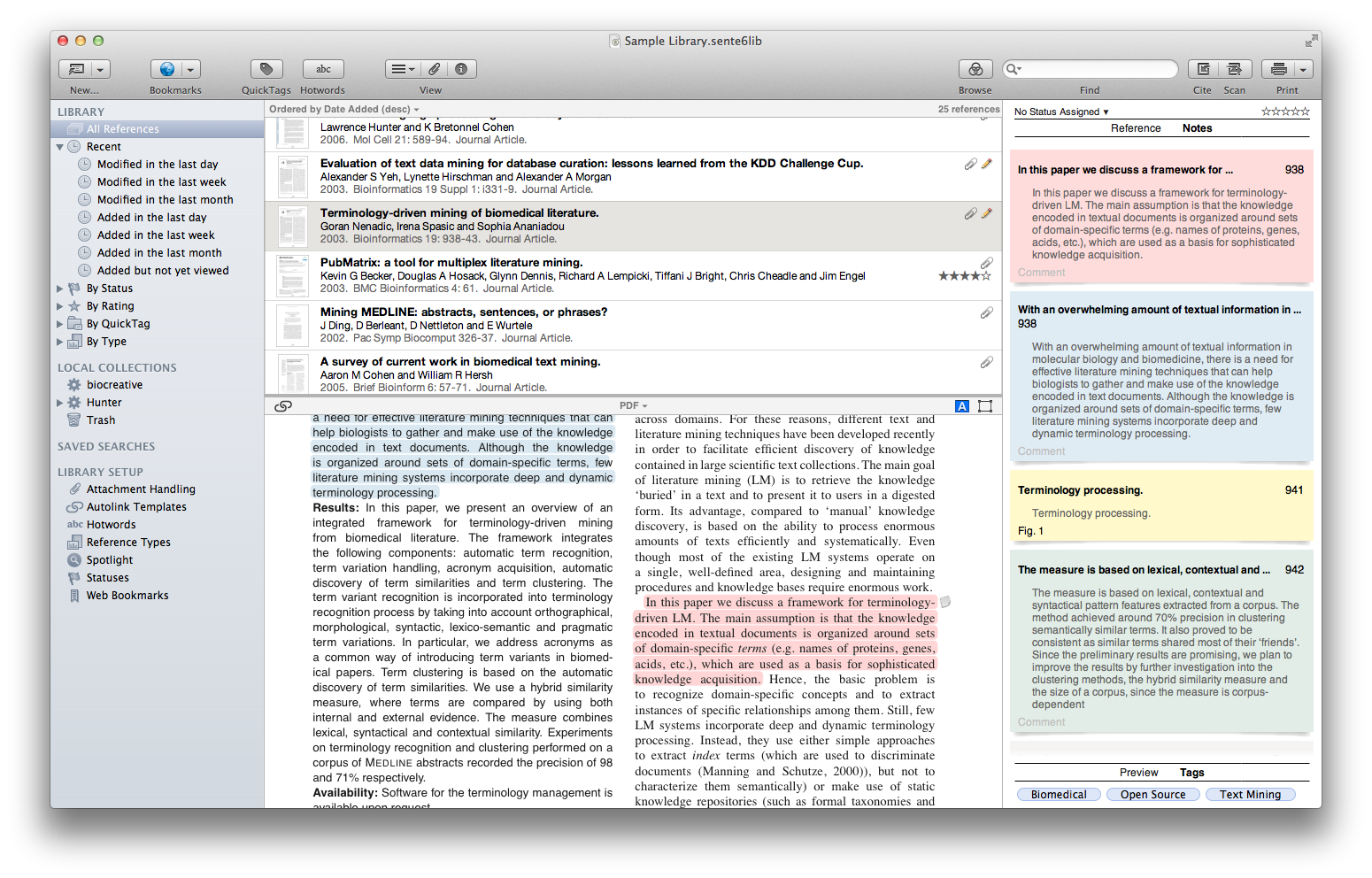Change sort order via 'Ordered by Date Added' header
1372x878 pixels.
coord(344,110)
